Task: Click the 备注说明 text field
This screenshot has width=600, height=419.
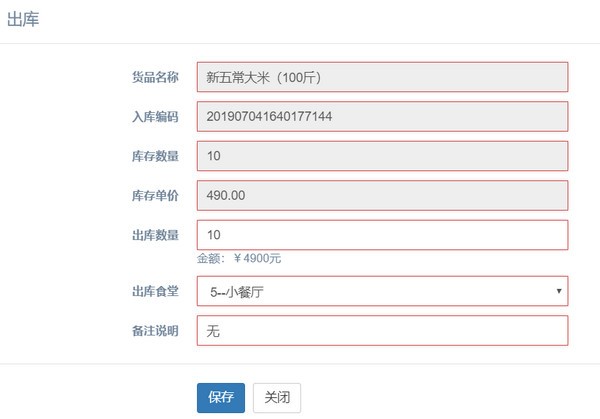Action: click(382, 330)
